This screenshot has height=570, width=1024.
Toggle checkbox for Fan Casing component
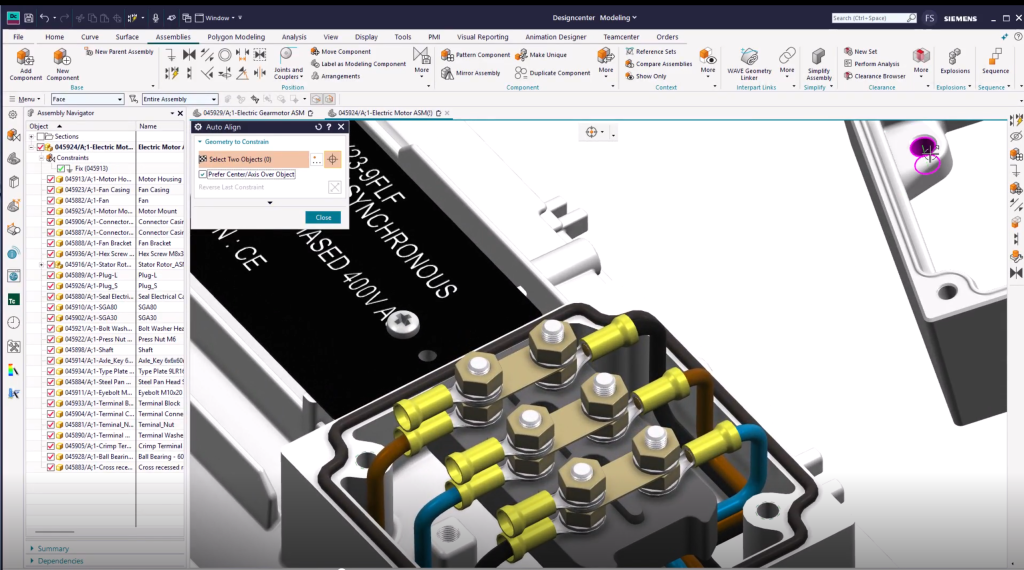click(x=51, y=190)
